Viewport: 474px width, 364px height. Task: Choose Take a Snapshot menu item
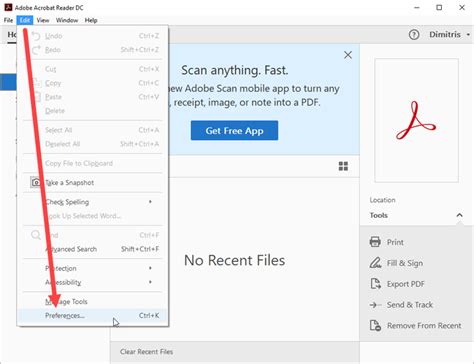[x=93, y=183]
